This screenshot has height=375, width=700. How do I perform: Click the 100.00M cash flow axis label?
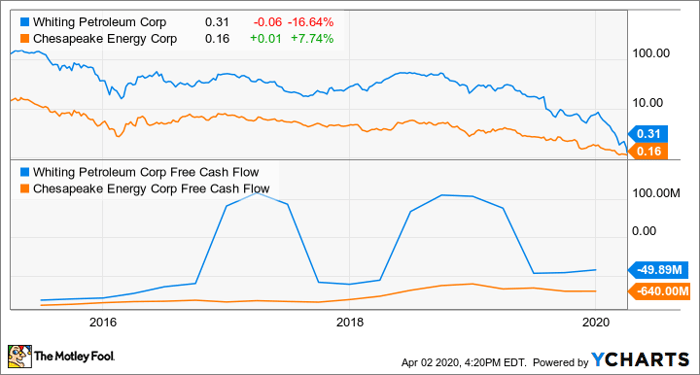tap(658, 193)
